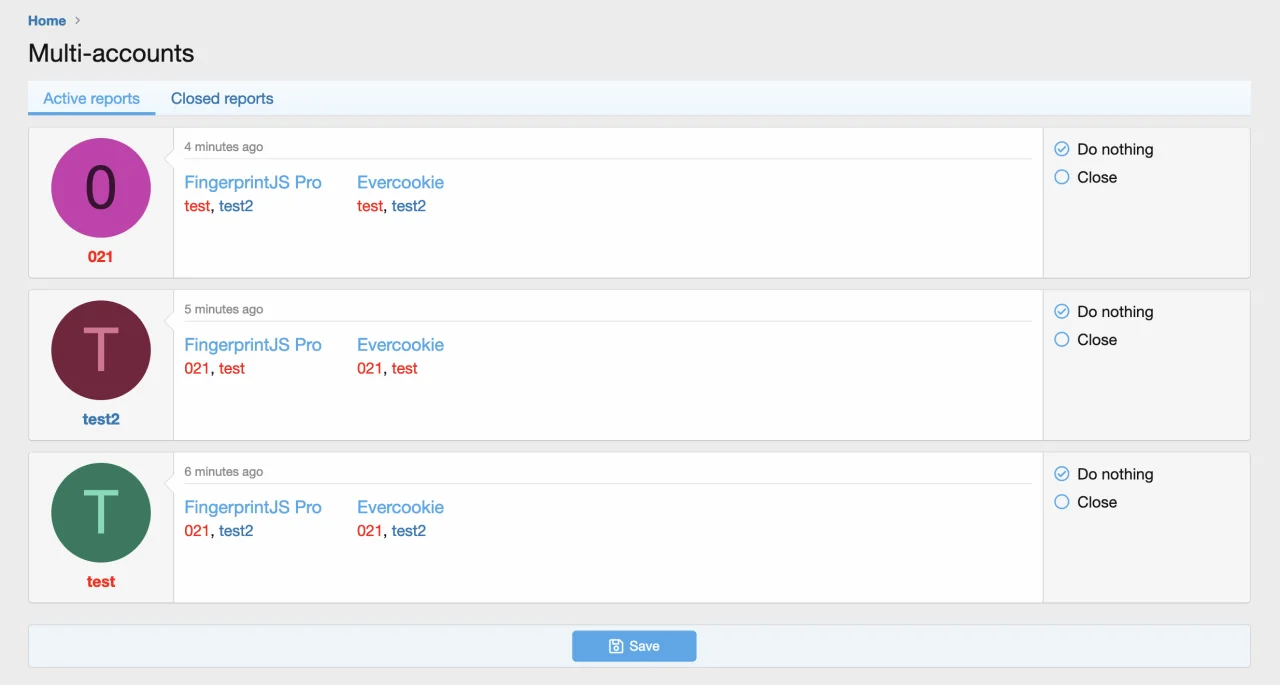Select Do nothing for the test2 report
The image size is (1280, 685).
(x=1062, y=312)
